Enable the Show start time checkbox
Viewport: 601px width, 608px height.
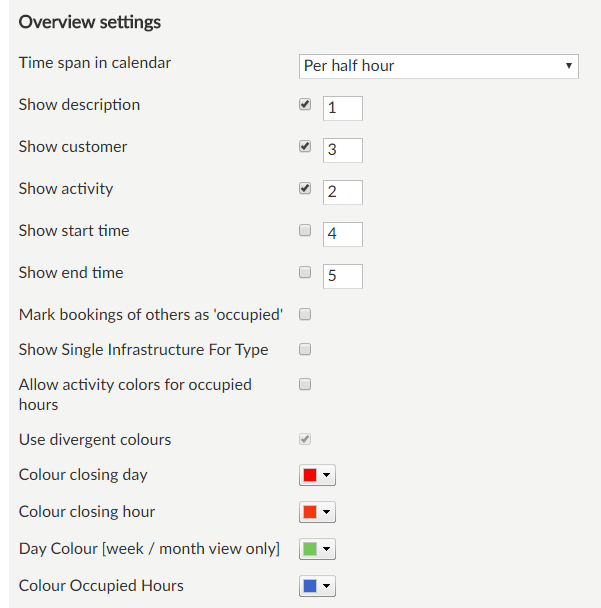305,231
